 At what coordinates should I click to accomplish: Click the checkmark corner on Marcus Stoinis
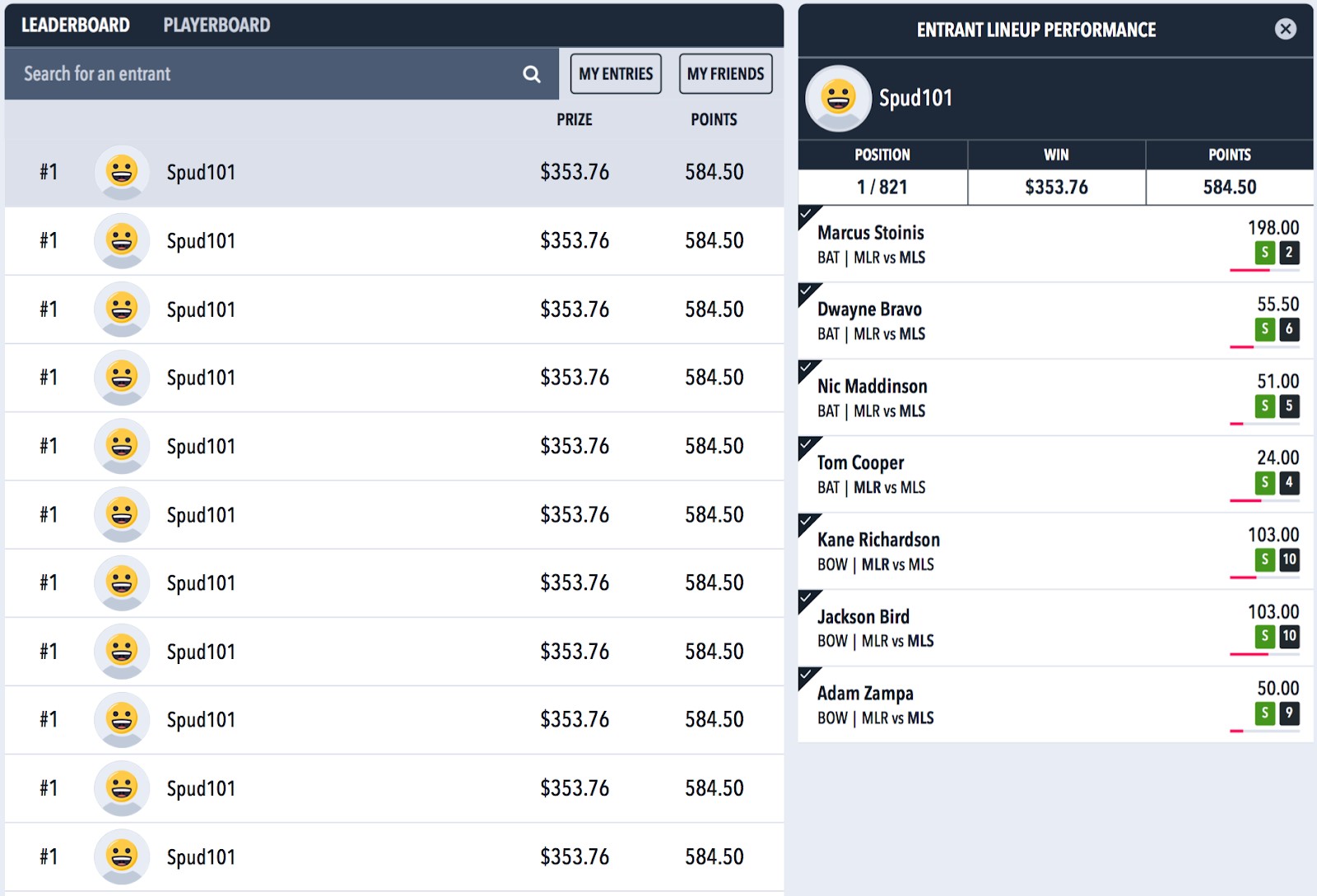pos(807,215)
